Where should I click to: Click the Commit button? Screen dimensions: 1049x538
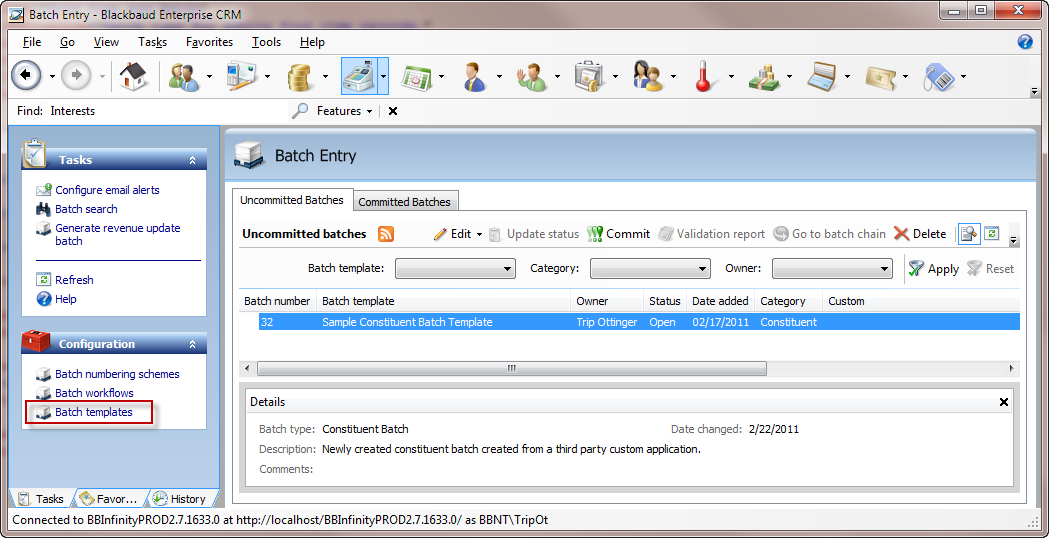point(619,234)
